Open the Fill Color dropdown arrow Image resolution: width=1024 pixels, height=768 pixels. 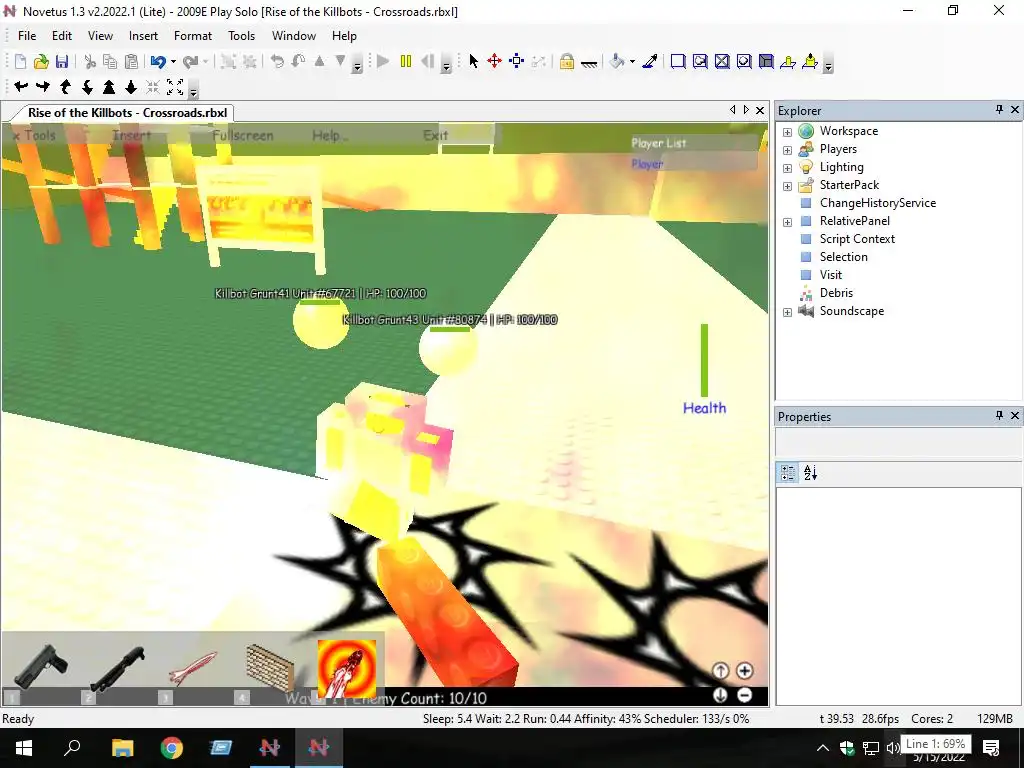pos(632,62)
